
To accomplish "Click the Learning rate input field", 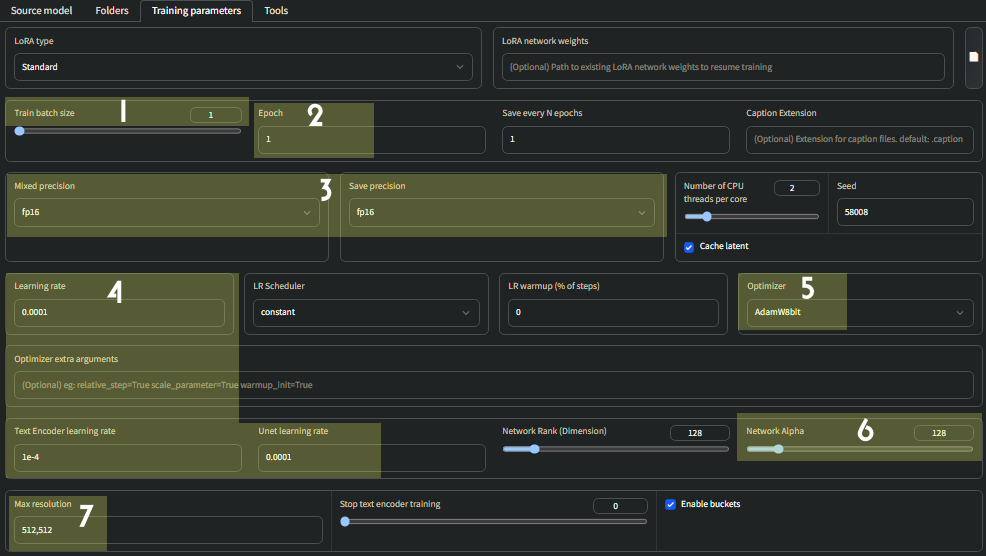I will (x=120, y=313).
